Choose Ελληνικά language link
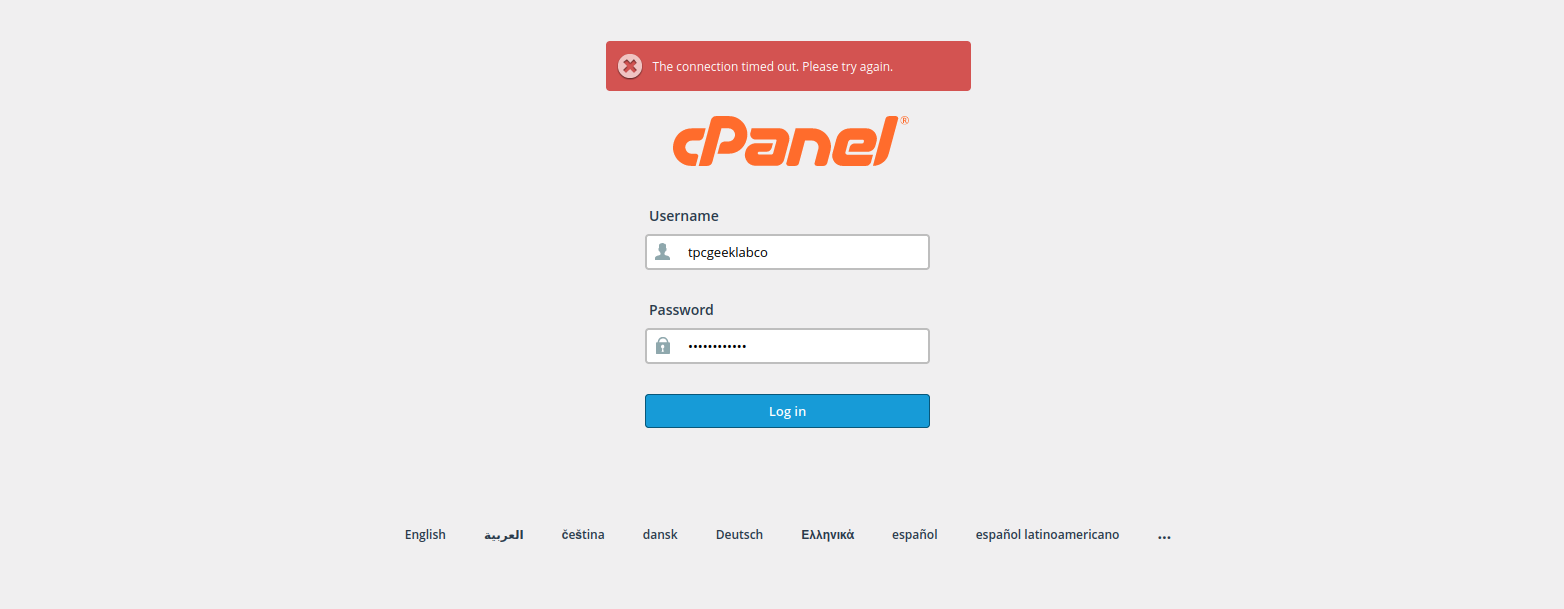 pyautogui.click(x=828, y=535)
